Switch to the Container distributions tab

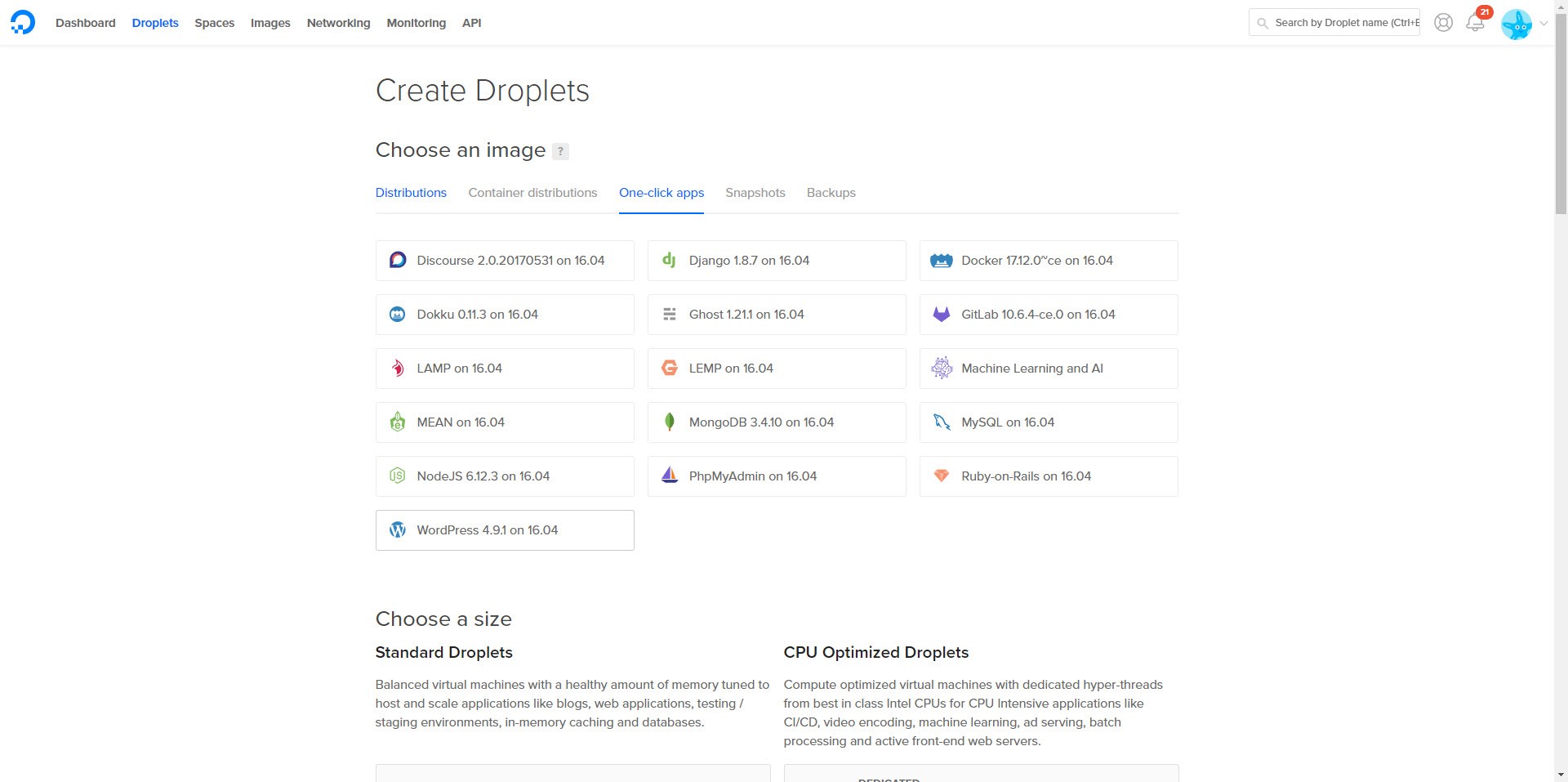[532, 193]
